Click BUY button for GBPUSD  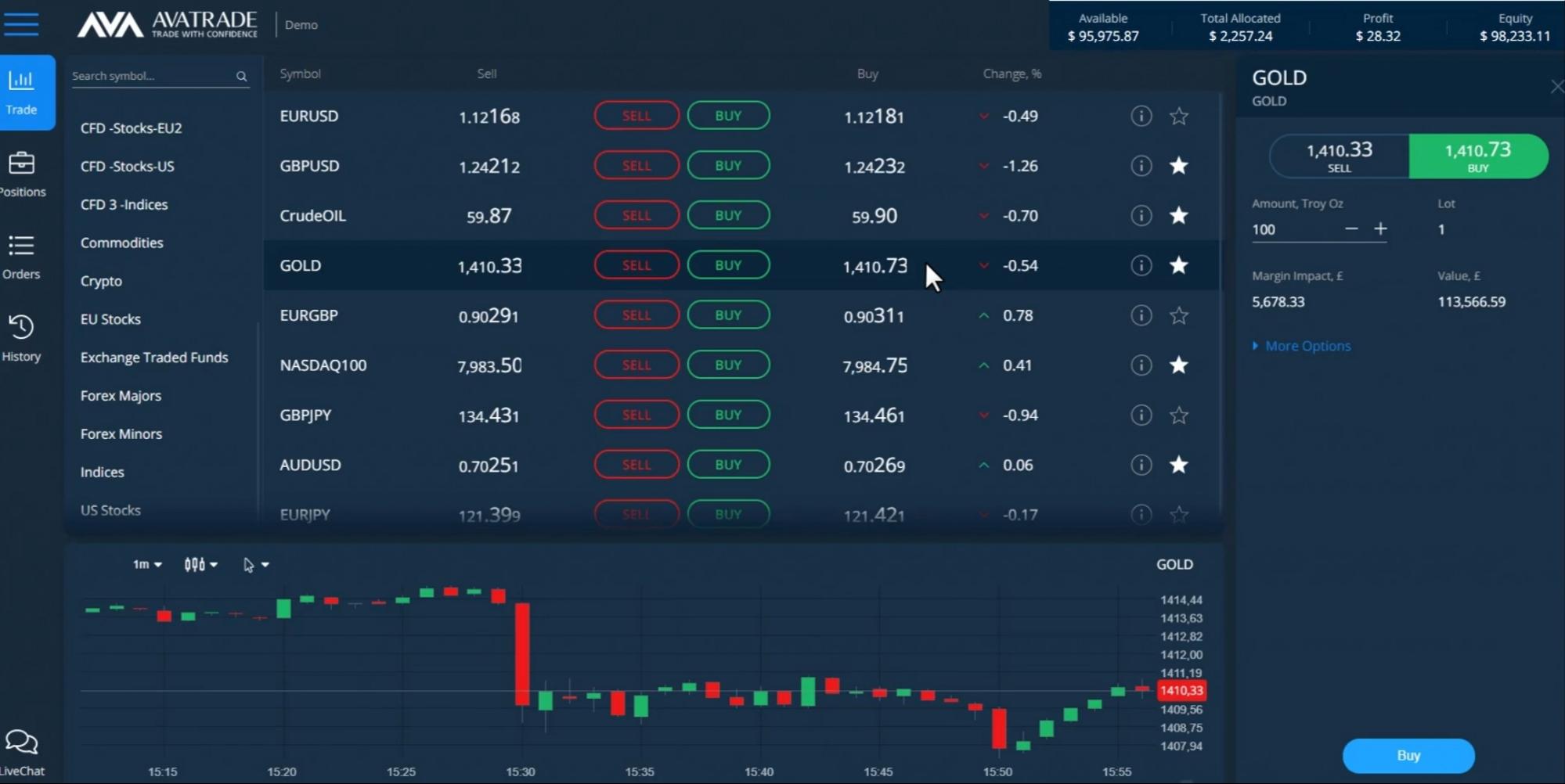coord(728,166)
